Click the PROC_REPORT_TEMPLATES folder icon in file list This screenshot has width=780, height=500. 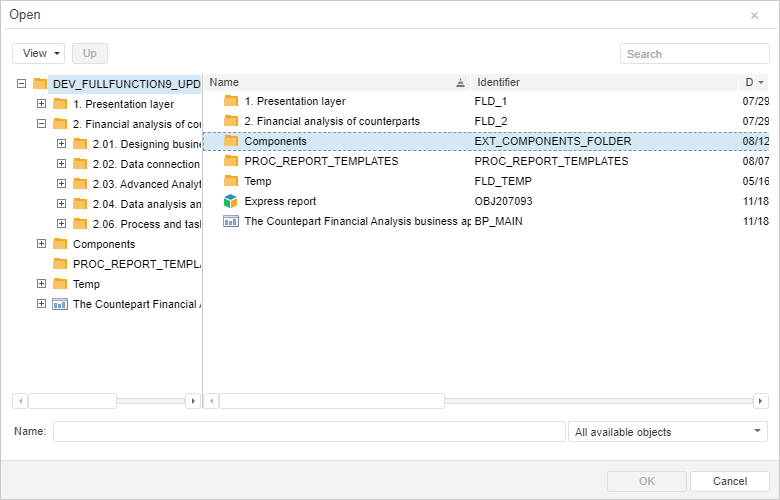(x=231, y=161)
